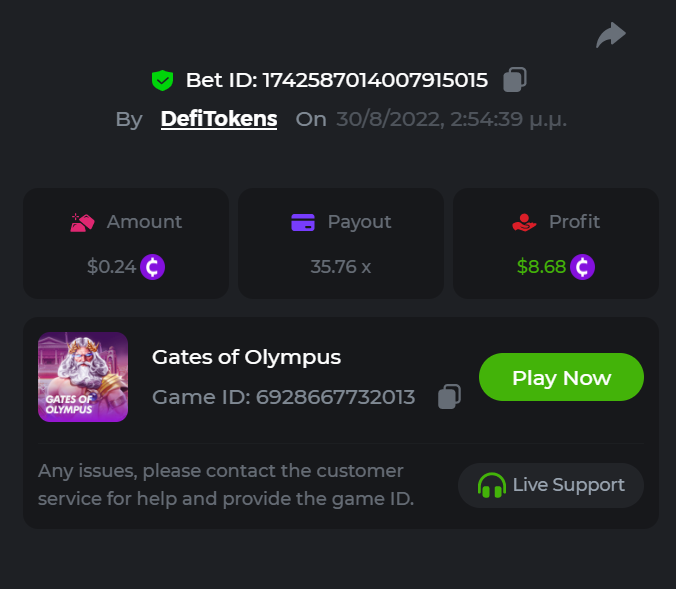
Task: Copy the Game ID number
Action: pyautogui.click(x=450, y=397)
